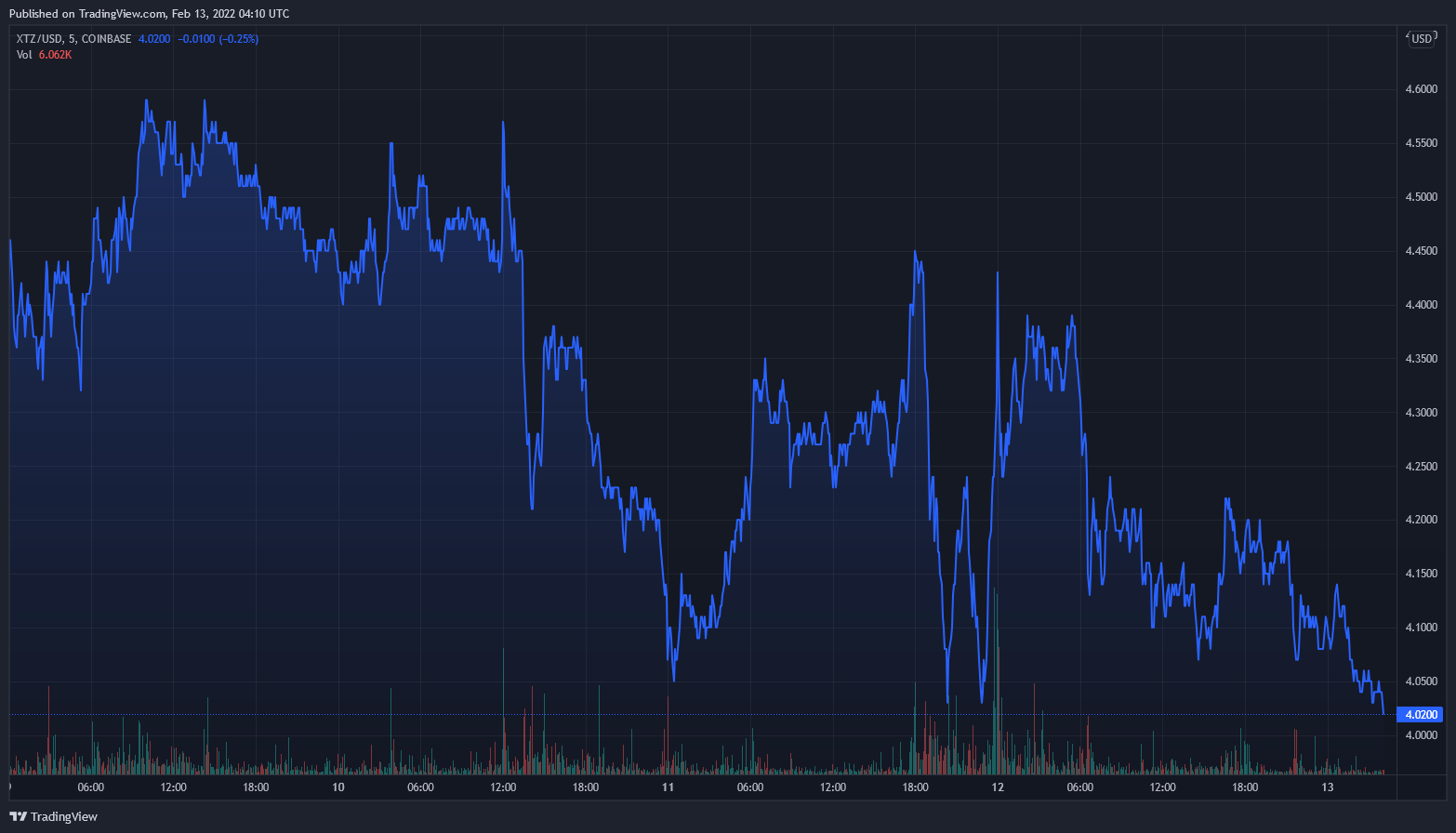Viewport: 1456px width, 833px height.
Task: Click the 4.4000 price axis label
Action: point(1422,305)
